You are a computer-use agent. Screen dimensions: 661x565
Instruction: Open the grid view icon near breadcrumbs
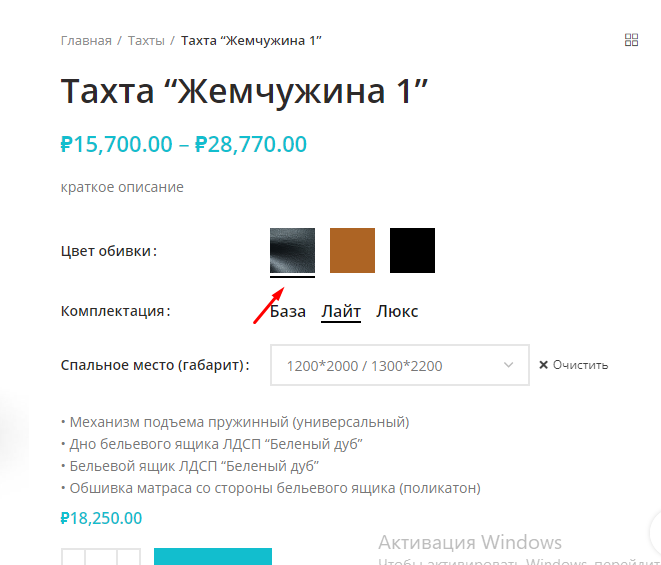[x=631, y=40]
